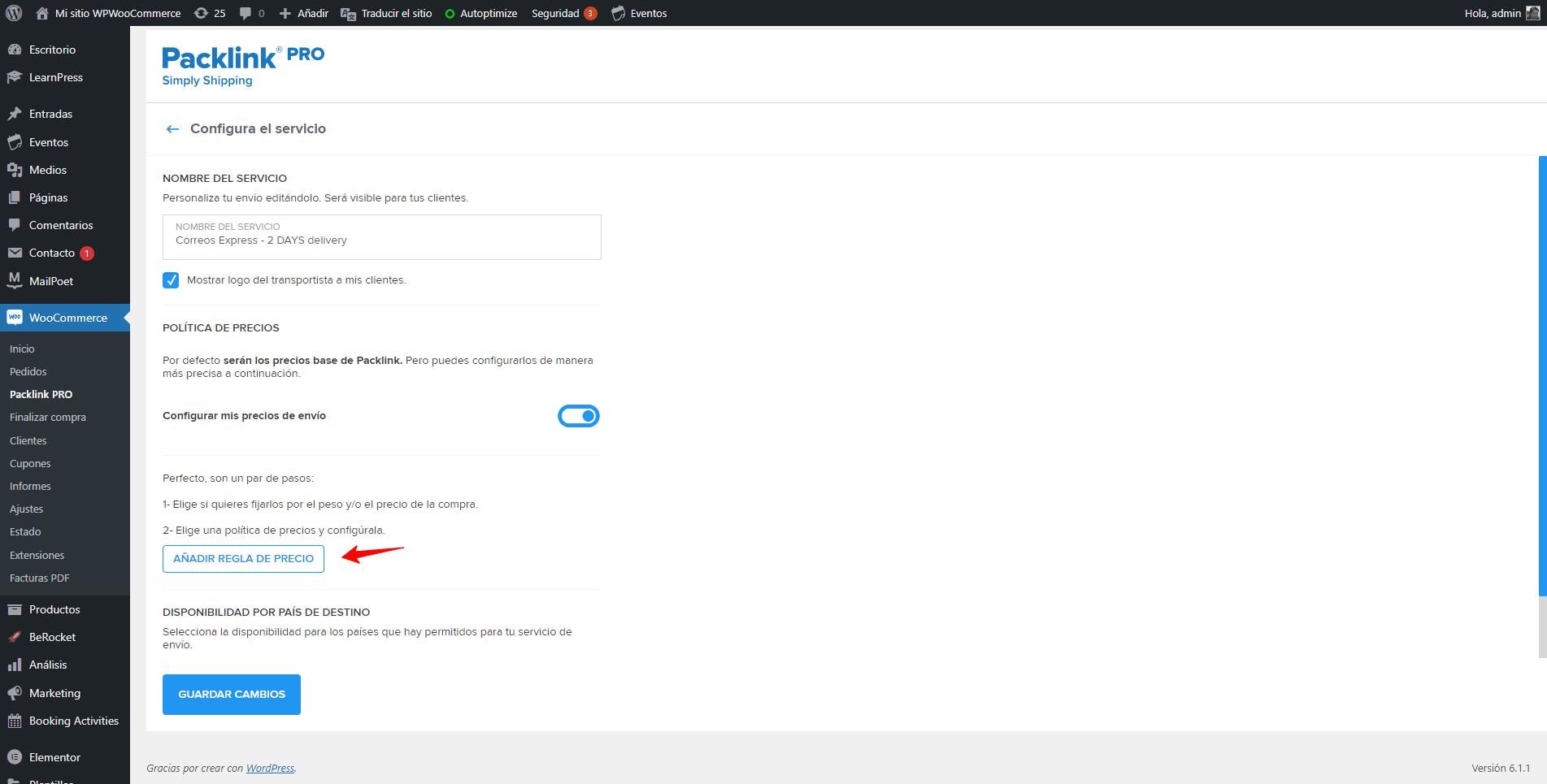
Task: Select Packlink PRO submenu item
Action: click(x=41, y=394)
